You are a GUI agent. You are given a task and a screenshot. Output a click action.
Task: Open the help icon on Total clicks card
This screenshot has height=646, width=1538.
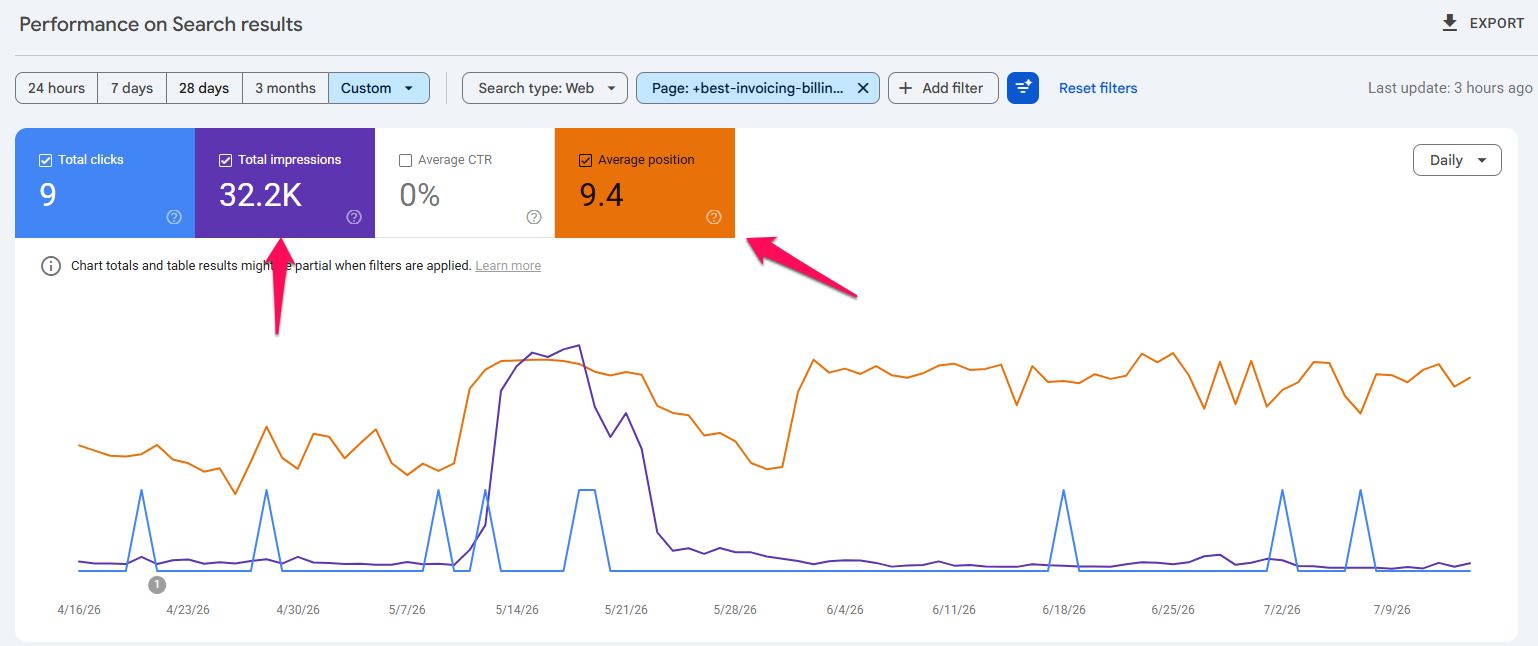click(x=174, y=217)
